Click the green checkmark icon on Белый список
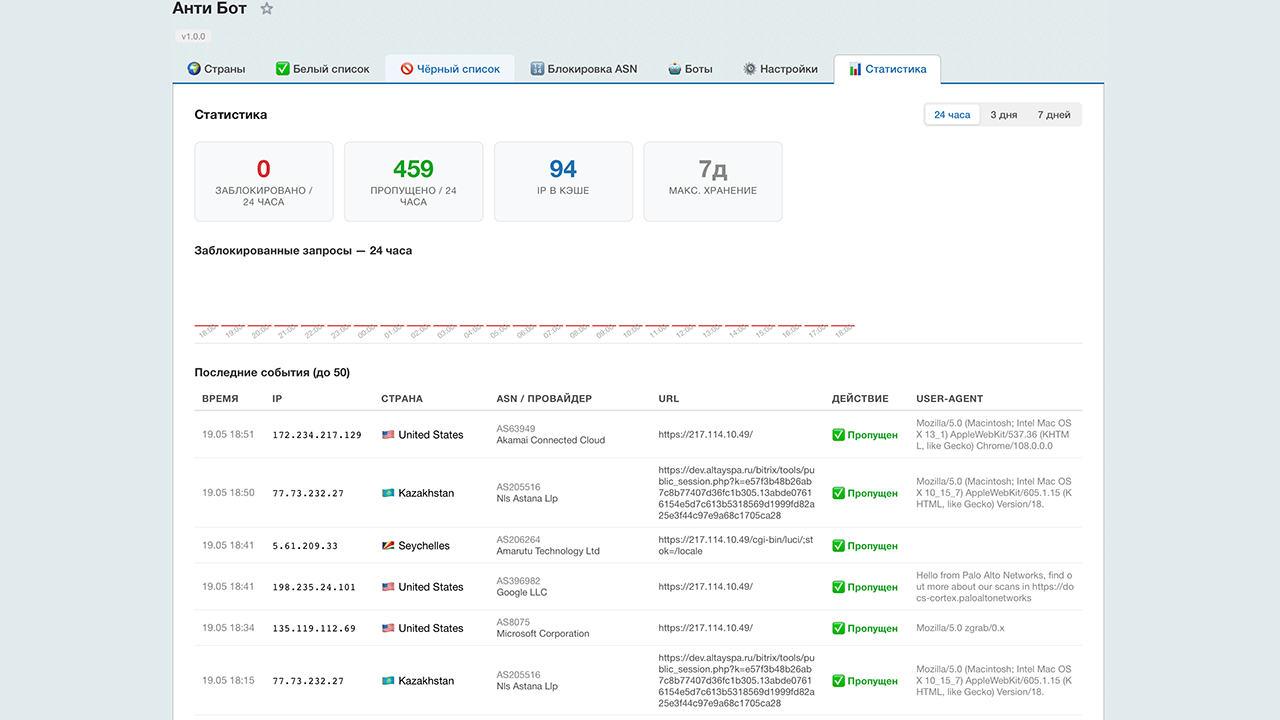The width and height of the screenshot is (1280, 720). tap(283, 69)
